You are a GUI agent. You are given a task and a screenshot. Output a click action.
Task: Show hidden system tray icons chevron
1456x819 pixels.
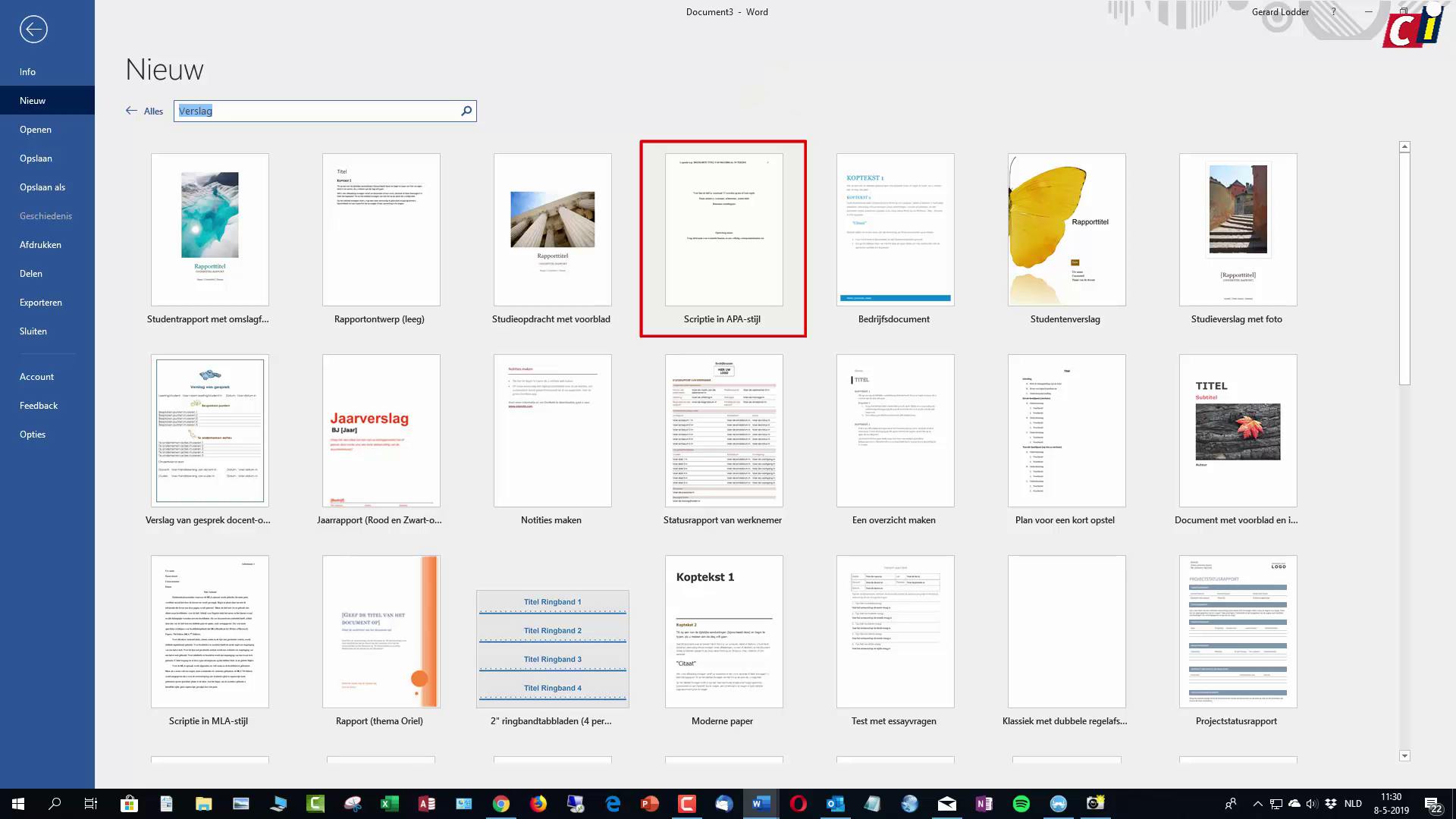(1257, 804)
